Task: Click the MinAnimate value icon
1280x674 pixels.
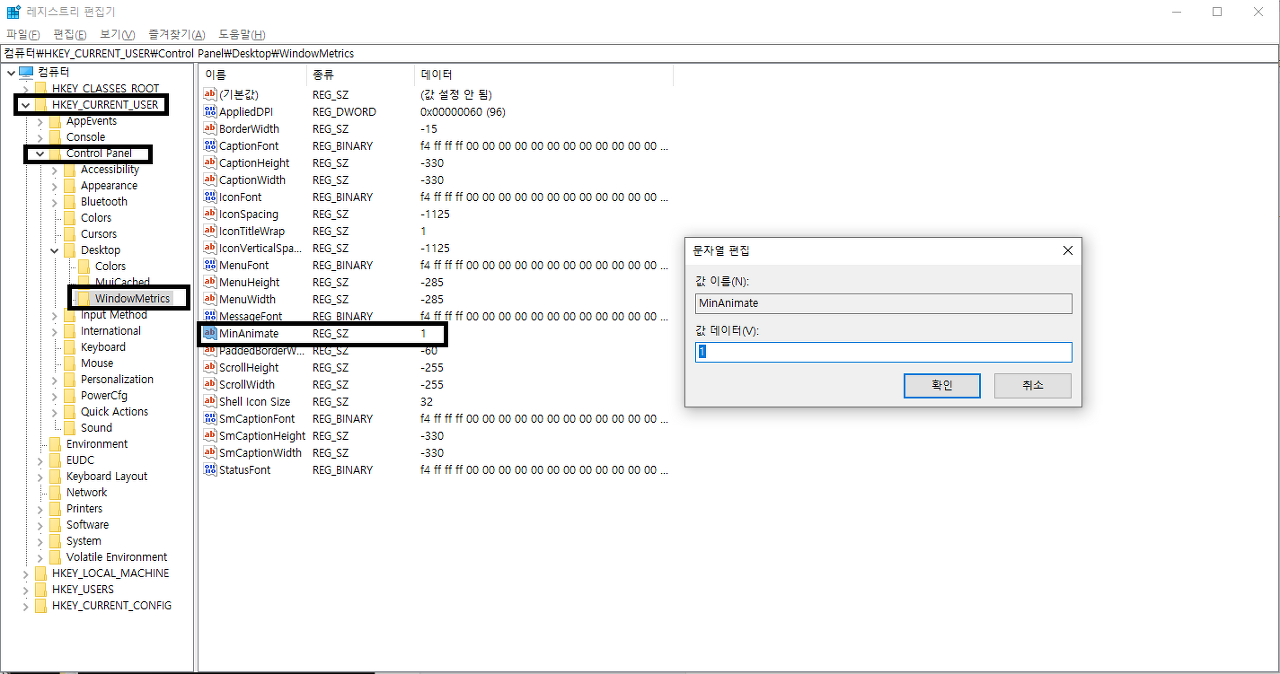Action: 210,333
